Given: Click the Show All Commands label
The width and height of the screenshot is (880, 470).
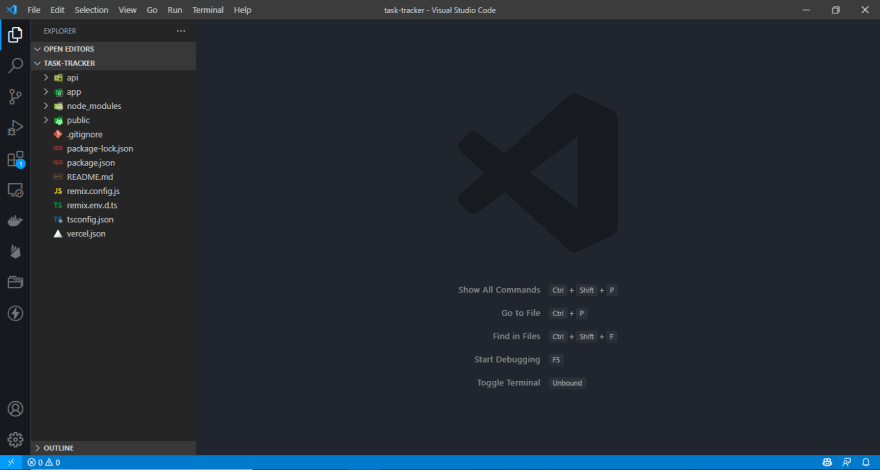Looking at the screenshot, I should coord(499,290).
